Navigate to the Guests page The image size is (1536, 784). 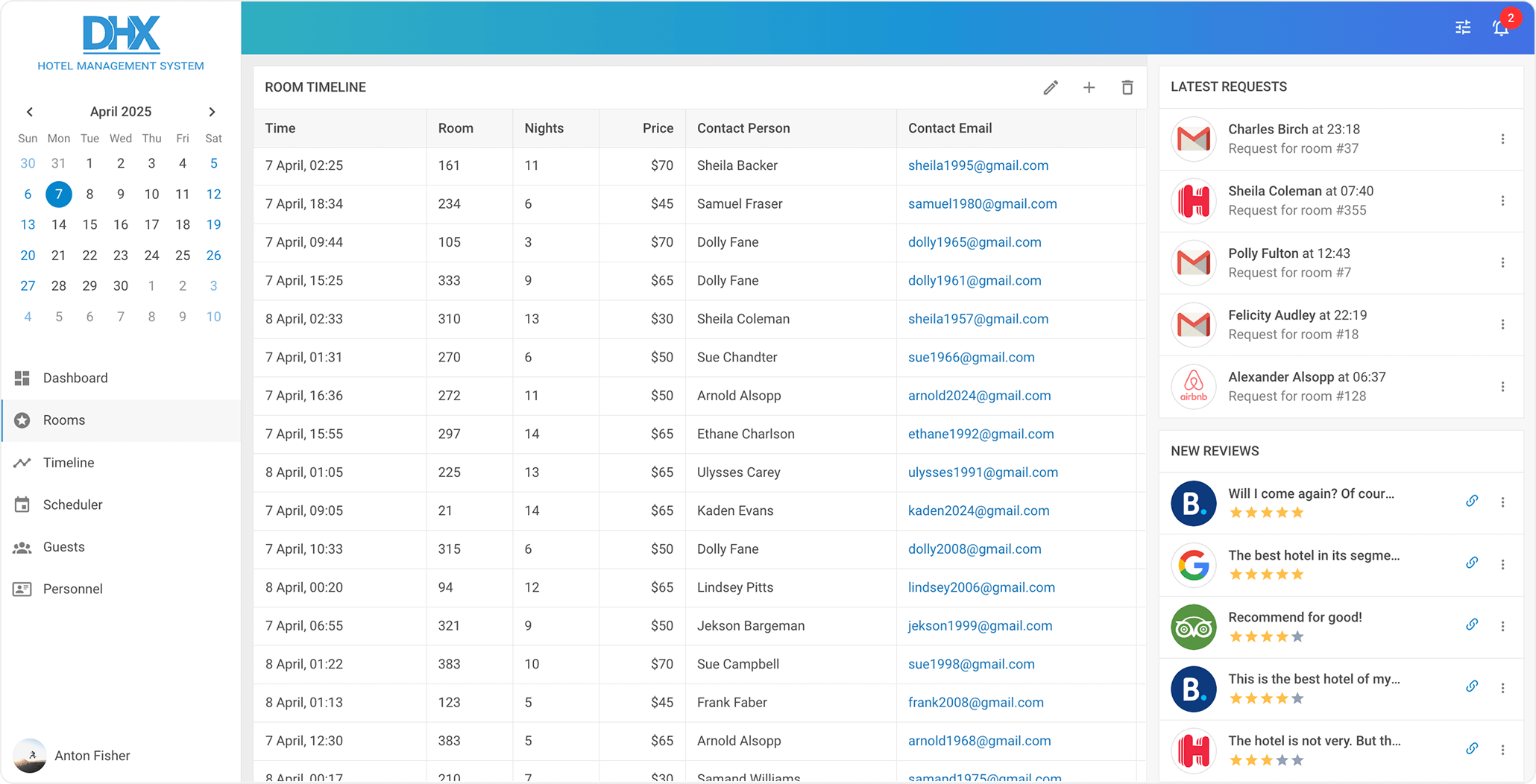[64, 547]
